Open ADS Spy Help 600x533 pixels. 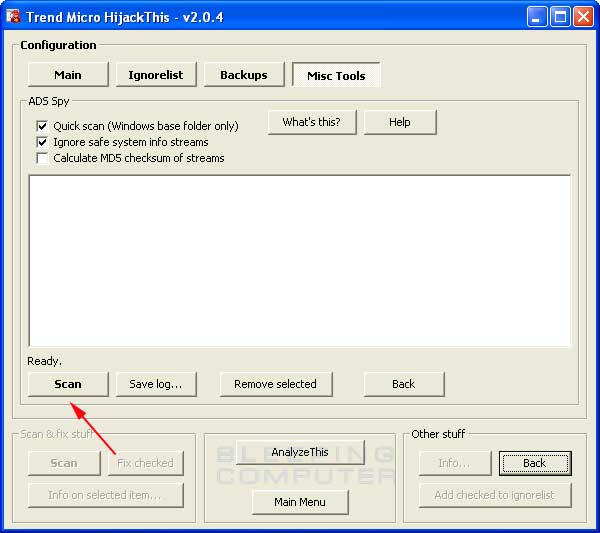click(400, 122)
